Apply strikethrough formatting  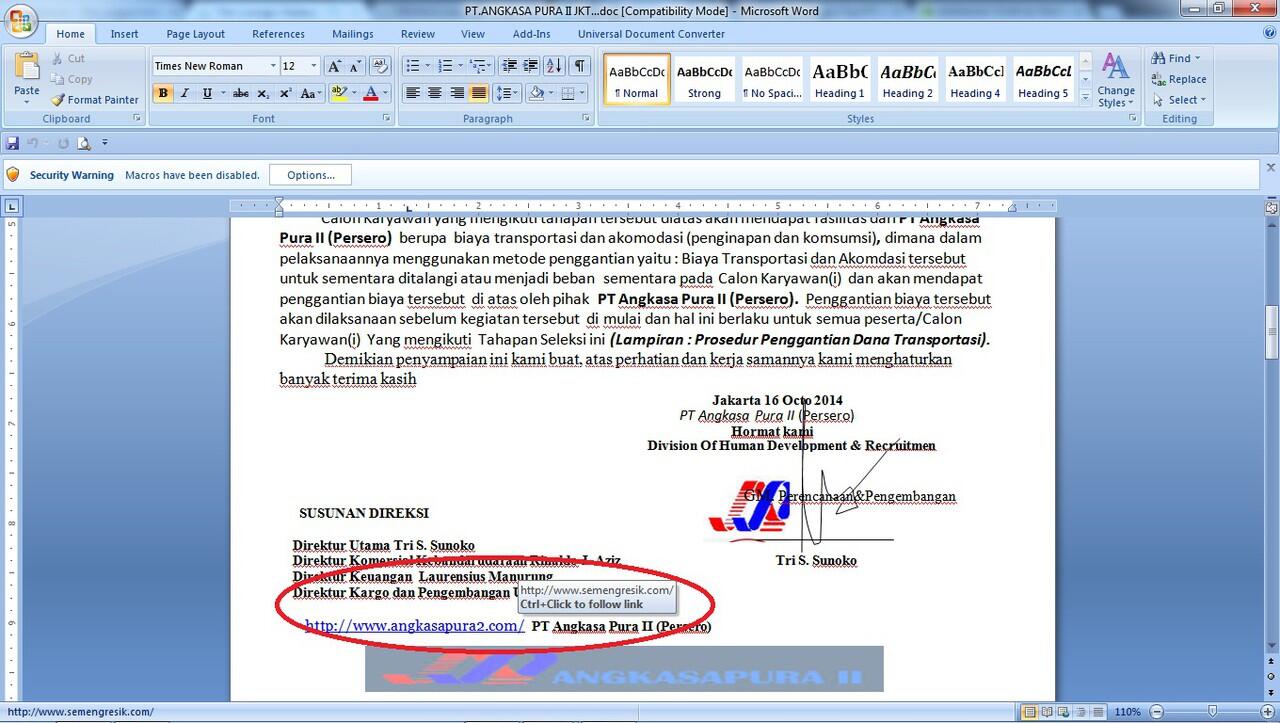(x=240, y=93)
